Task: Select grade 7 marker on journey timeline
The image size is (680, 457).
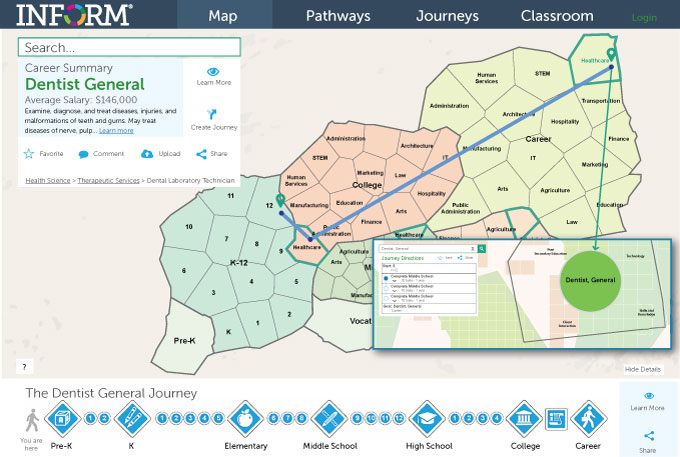Action: [x=288, y=418]
